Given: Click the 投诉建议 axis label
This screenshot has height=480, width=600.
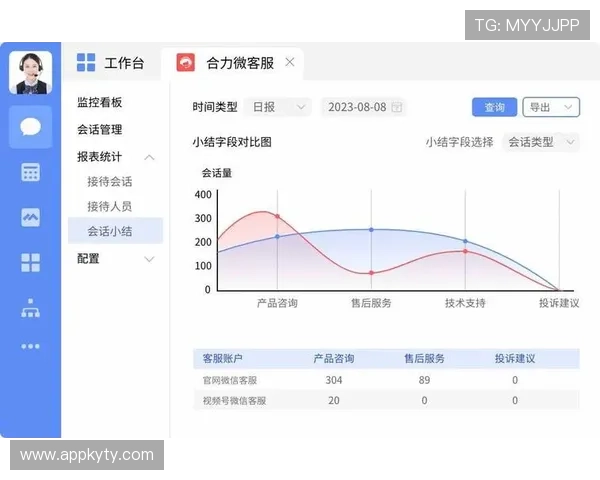Looking at the screenshot, I should (x=559, y=303).
